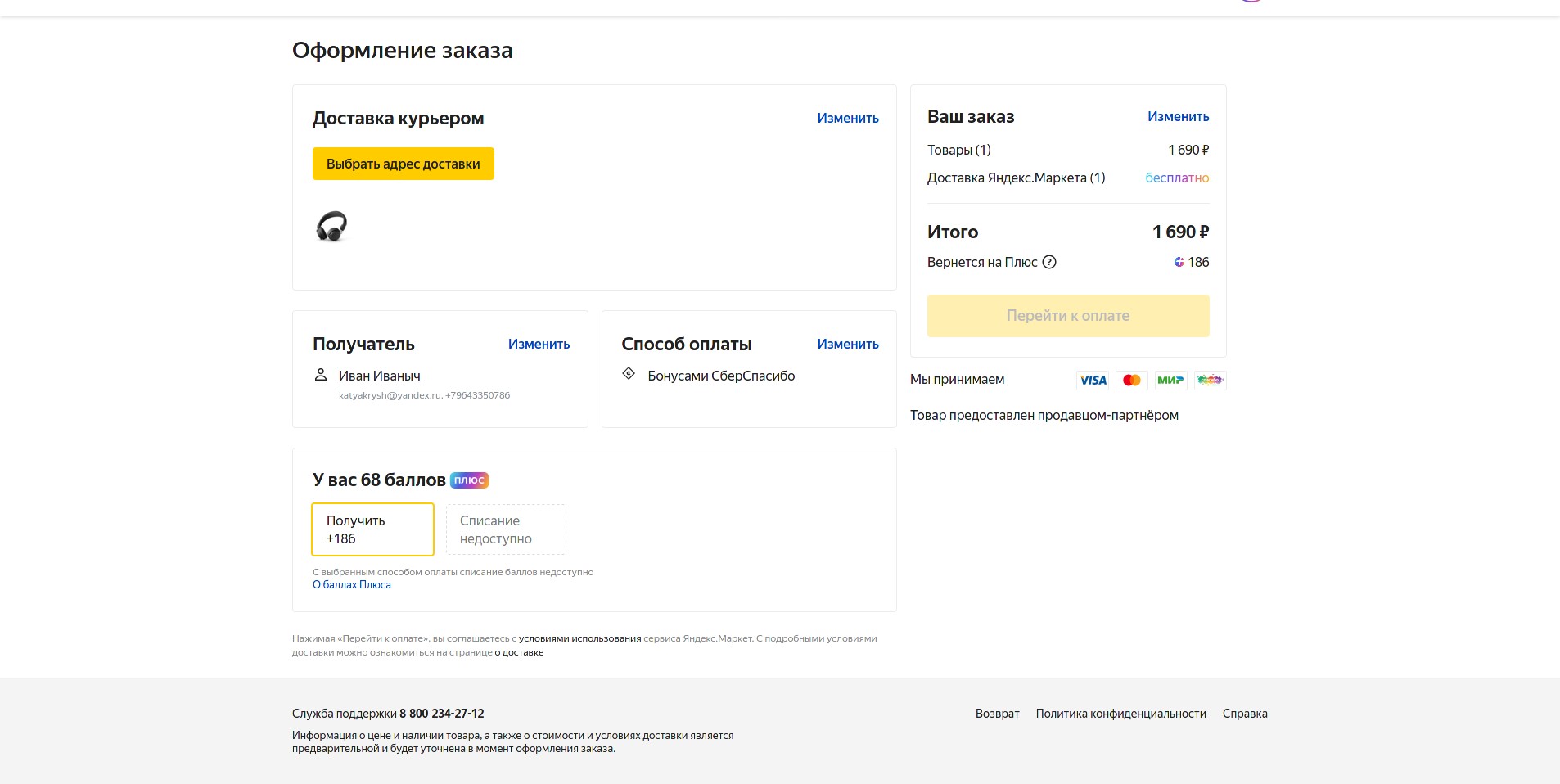The width and height of the screenshot is (1560, 784).
Task: Change payment method via Изменить
Action: tap(848, 345)
